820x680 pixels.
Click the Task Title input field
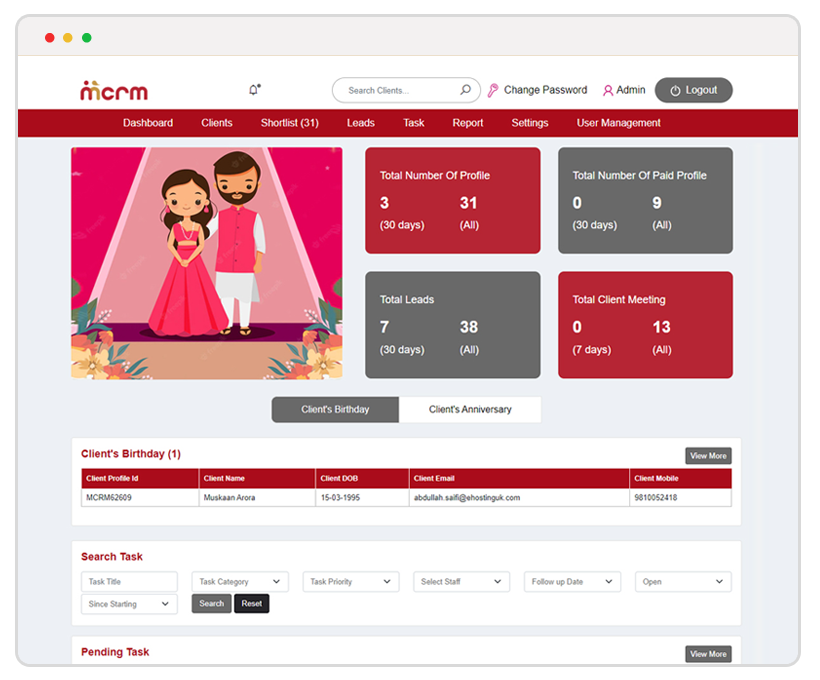[x=129, y=582]
